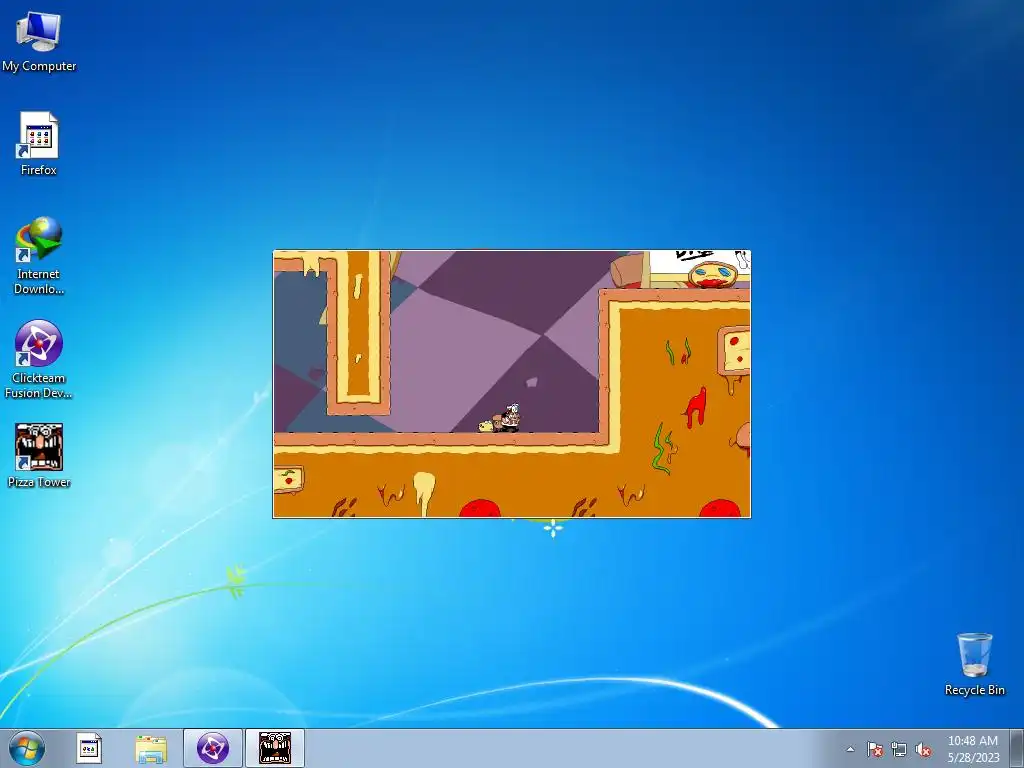The width and height of the screenshot is (1024, 768).
Task: Open the Action Center flag icon
Action: pyautogui.click(x=875, y=749)
